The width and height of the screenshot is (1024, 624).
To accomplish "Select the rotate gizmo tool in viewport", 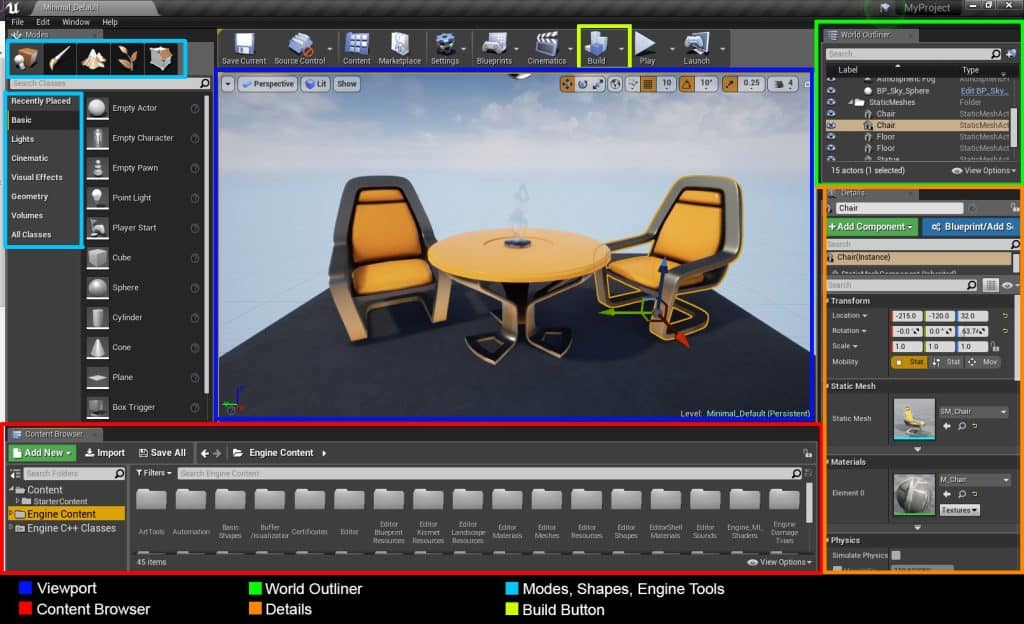I will pyautogui.click(x=583, y=84).
